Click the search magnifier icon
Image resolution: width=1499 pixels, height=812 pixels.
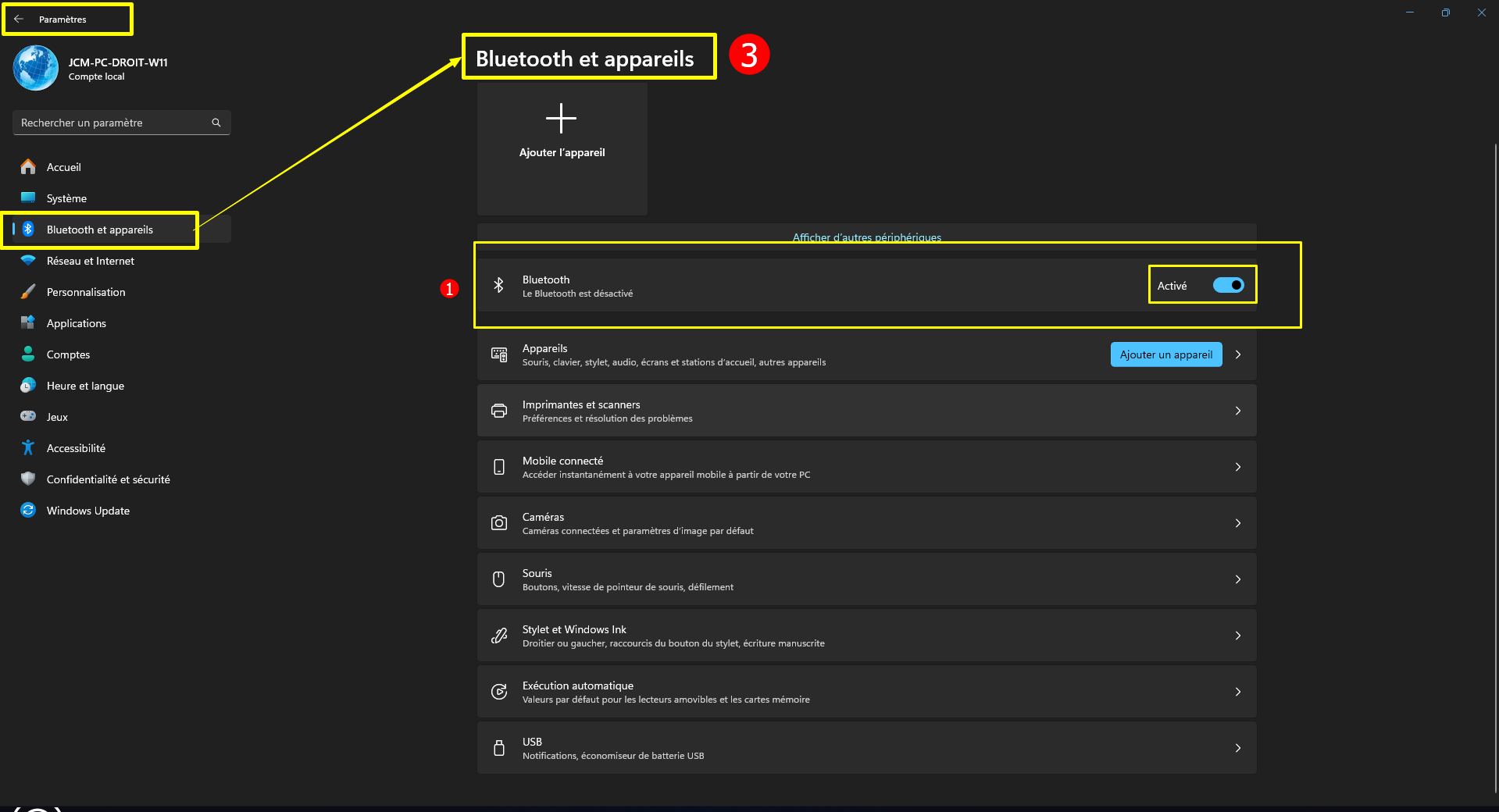click(x=216, y=123)
